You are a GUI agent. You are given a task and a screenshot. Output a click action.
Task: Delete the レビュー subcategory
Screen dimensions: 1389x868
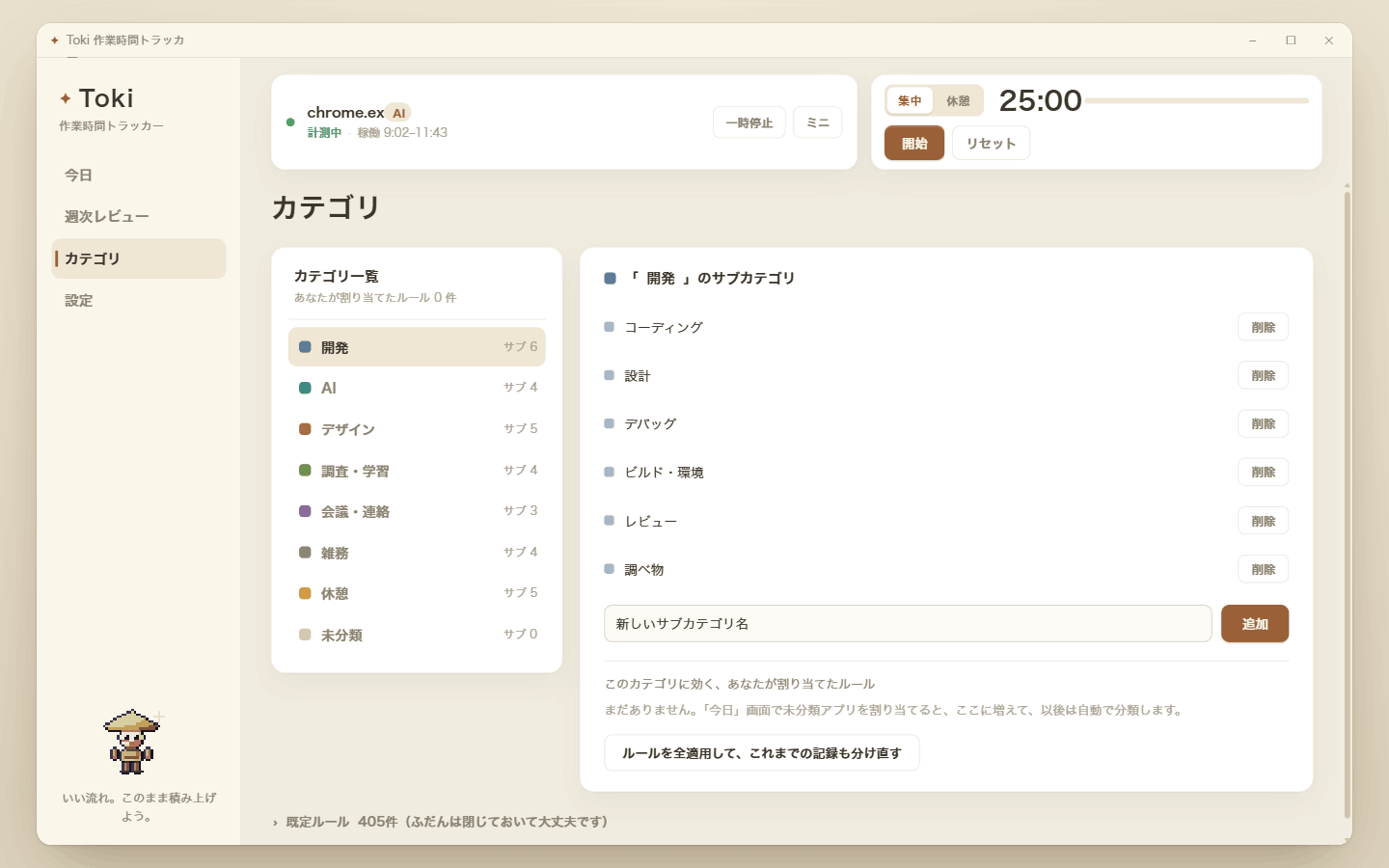(x=1263, y=521)
